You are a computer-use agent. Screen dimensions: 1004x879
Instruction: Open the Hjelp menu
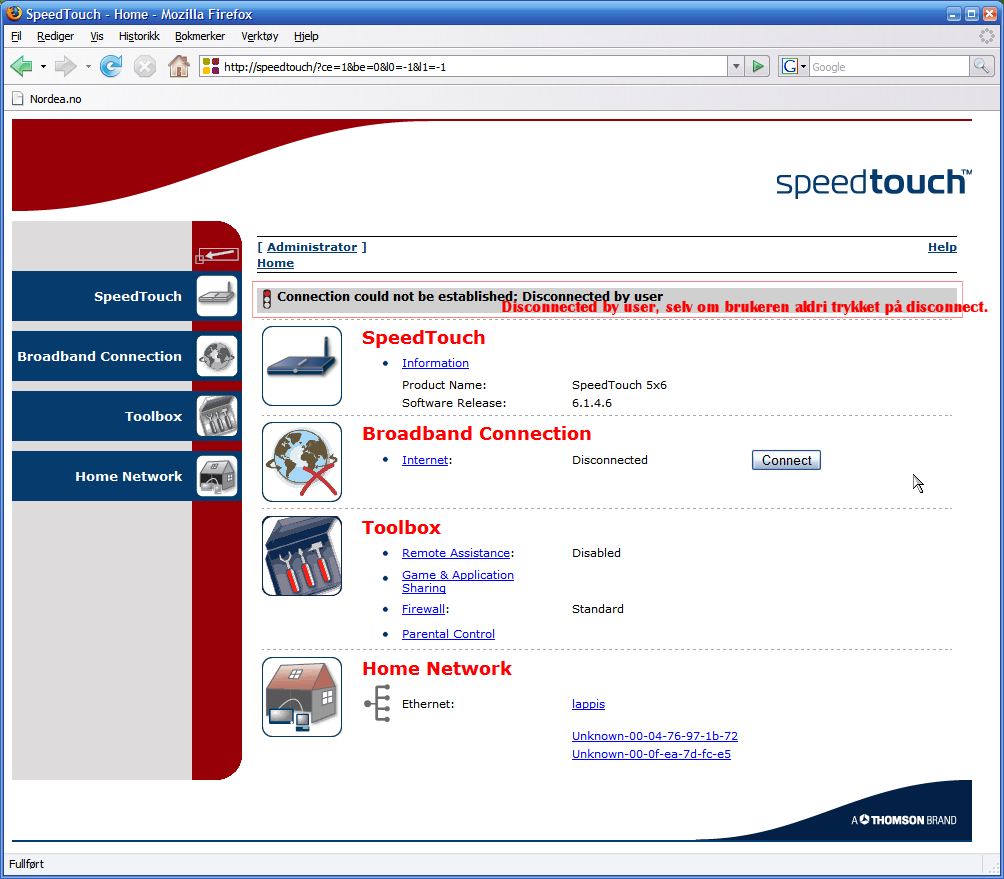pyautogui.click(x=306, y=36)
